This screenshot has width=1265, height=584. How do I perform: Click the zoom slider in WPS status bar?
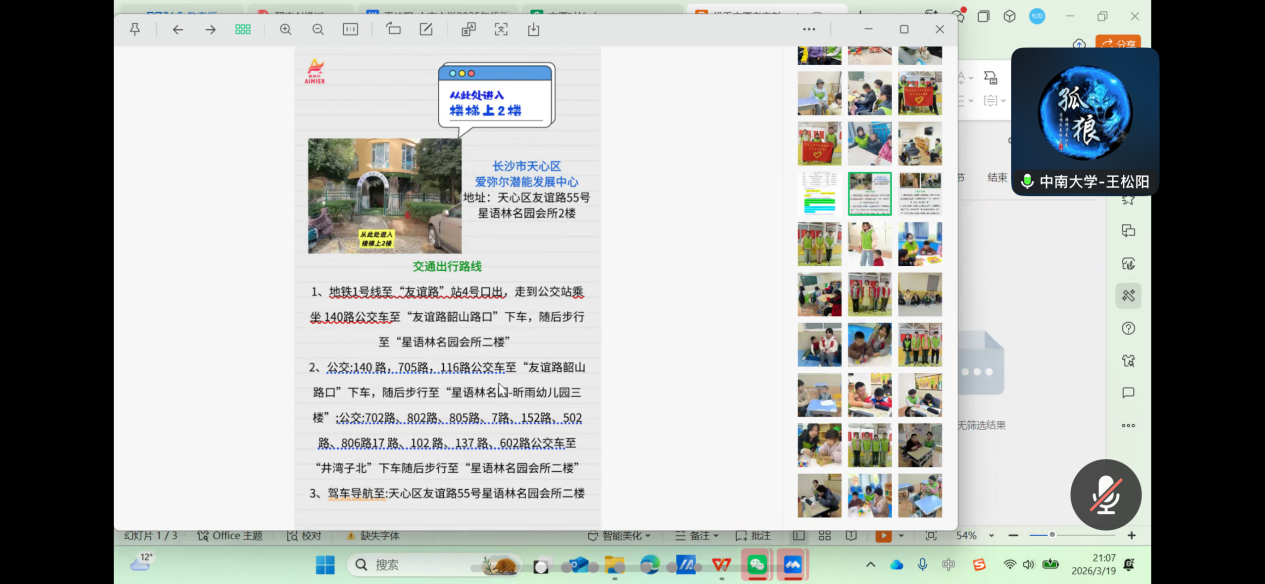1050,536
